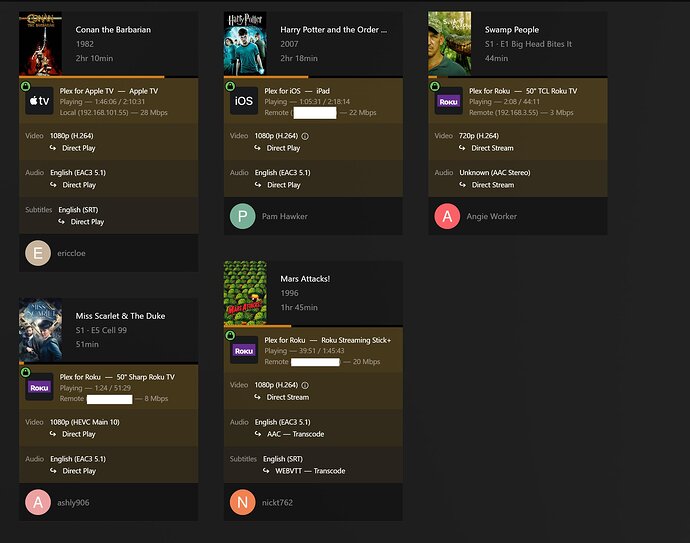Viewport: 690px width, 543px height.
Task: Click green secure lock on Conan session
Action: pyautogui.click(x=26, y=86)
